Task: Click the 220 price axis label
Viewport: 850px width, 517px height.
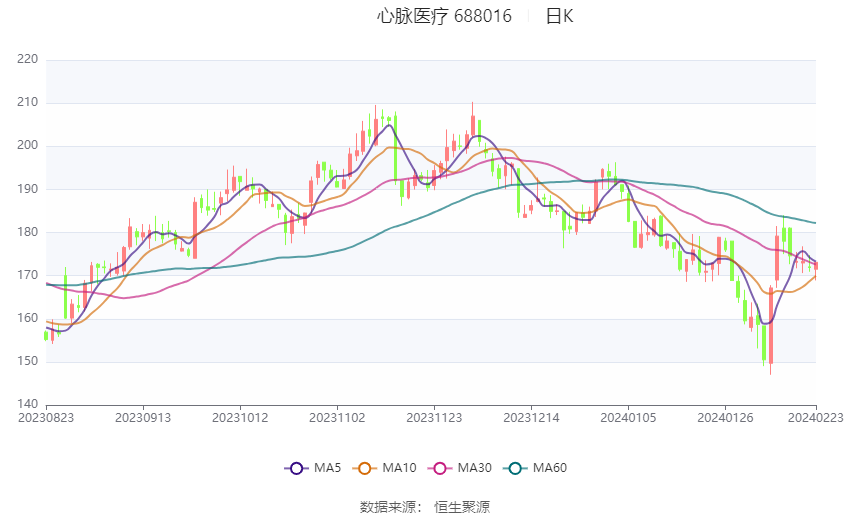Action: pyautogui.click(x=28, y=59)
